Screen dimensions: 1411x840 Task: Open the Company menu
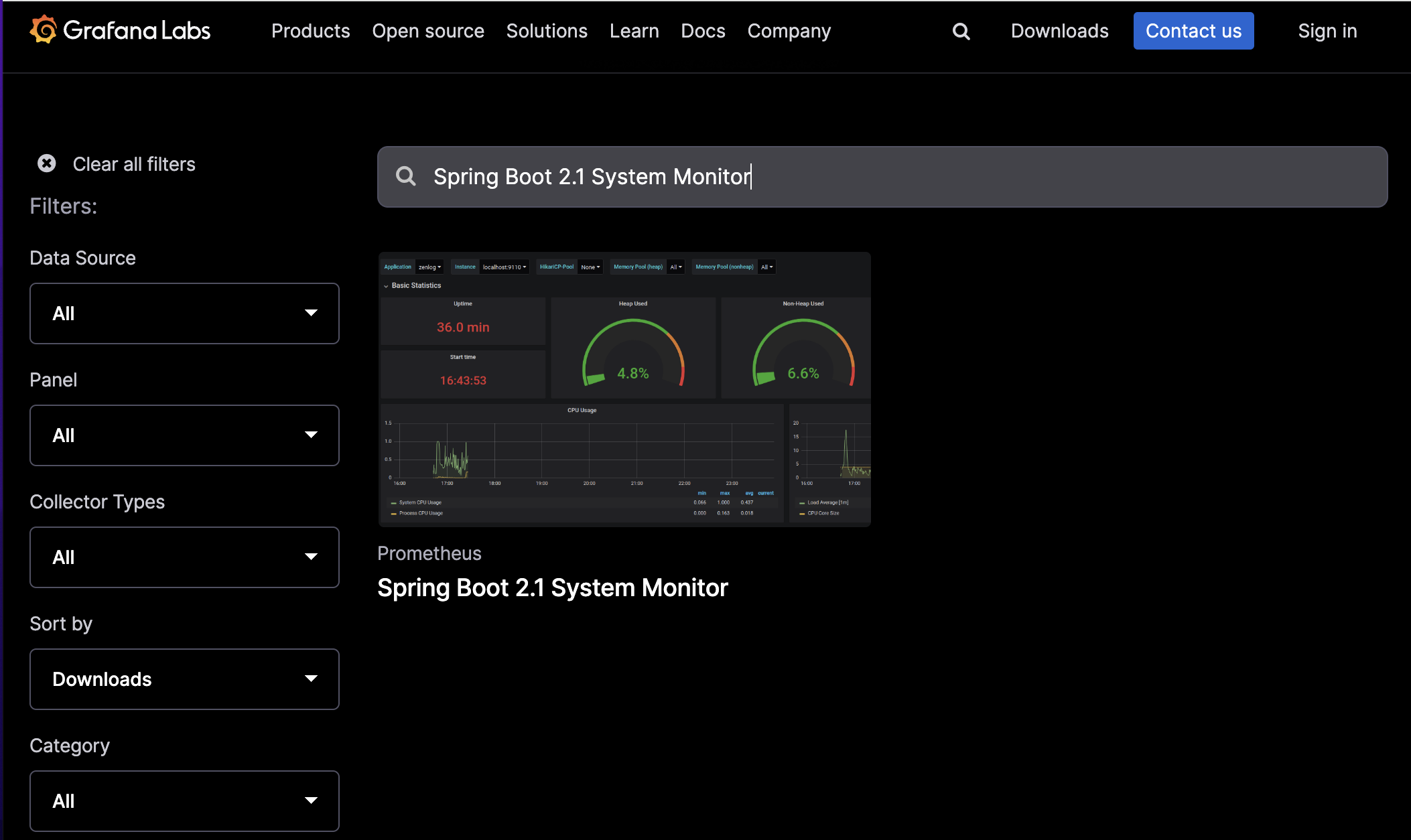789,31
